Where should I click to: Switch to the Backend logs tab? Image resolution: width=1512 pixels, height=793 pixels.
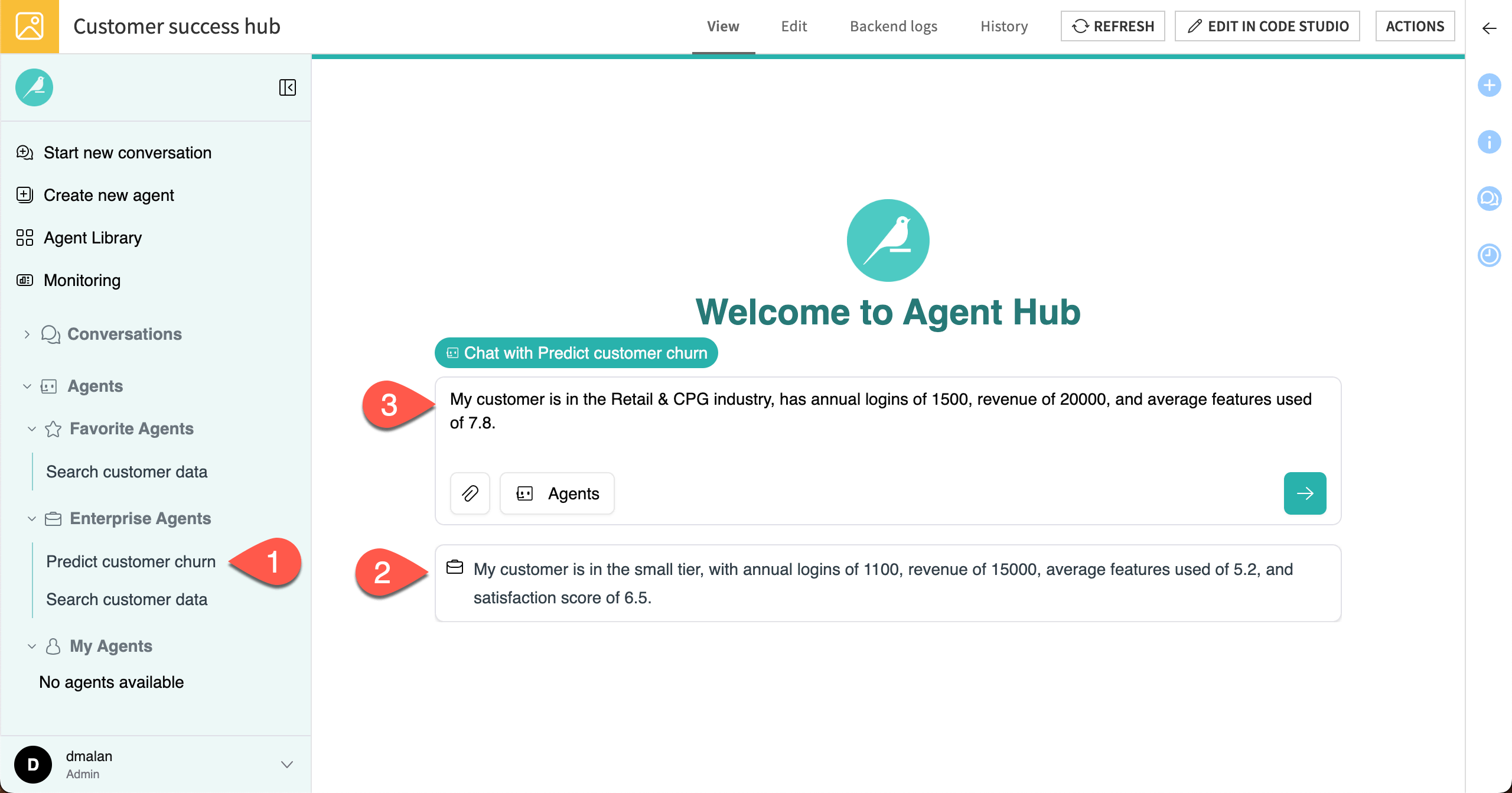[893, 26]
